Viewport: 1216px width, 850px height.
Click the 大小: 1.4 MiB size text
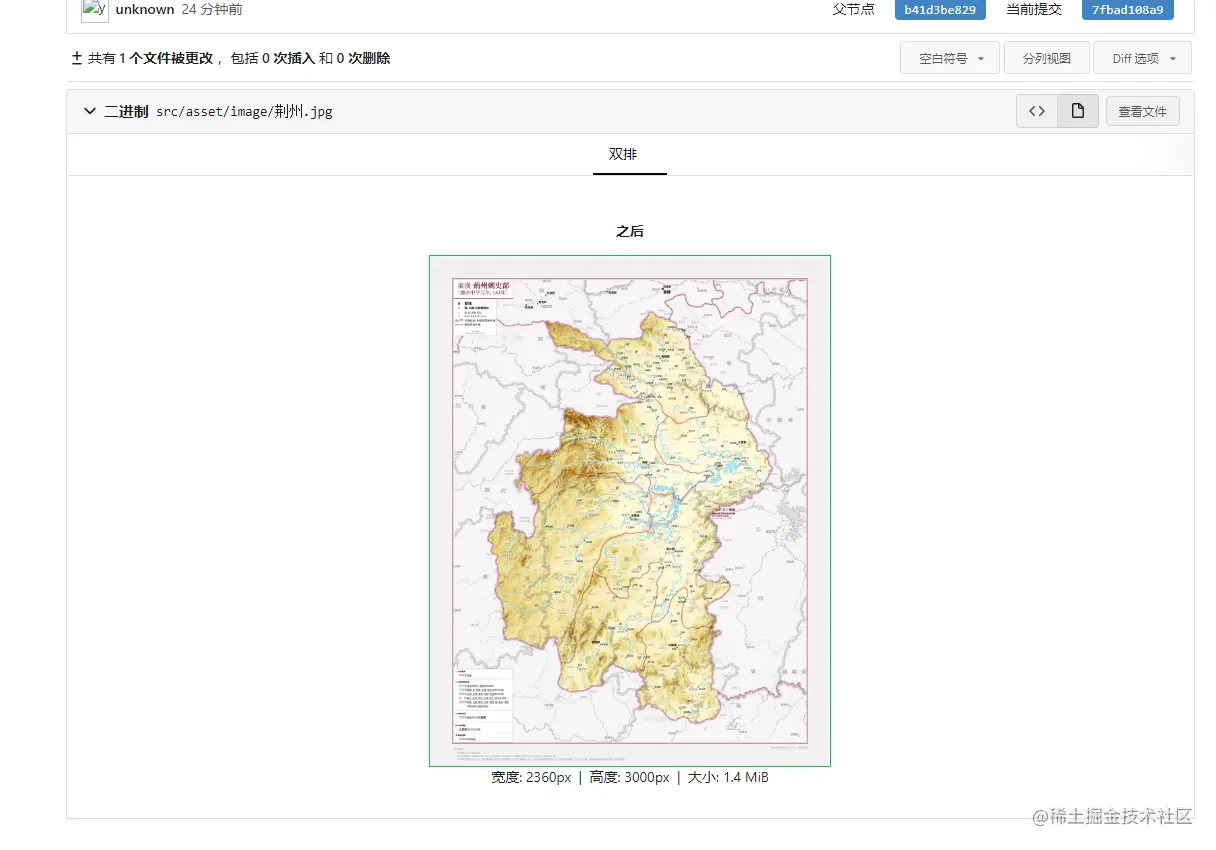pyautogui.click(x=728, y=777)
